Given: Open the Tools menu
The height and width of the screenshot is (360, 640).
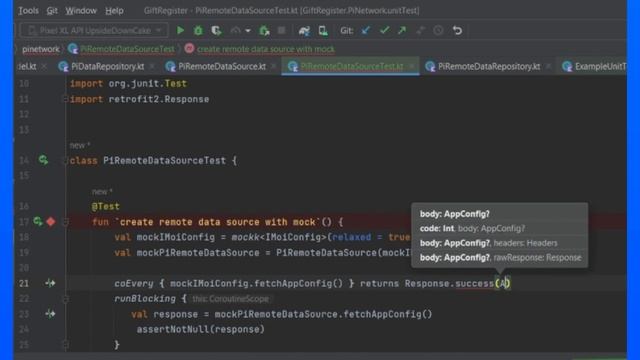Looking at the screenshot, I should tap(28, 11).
